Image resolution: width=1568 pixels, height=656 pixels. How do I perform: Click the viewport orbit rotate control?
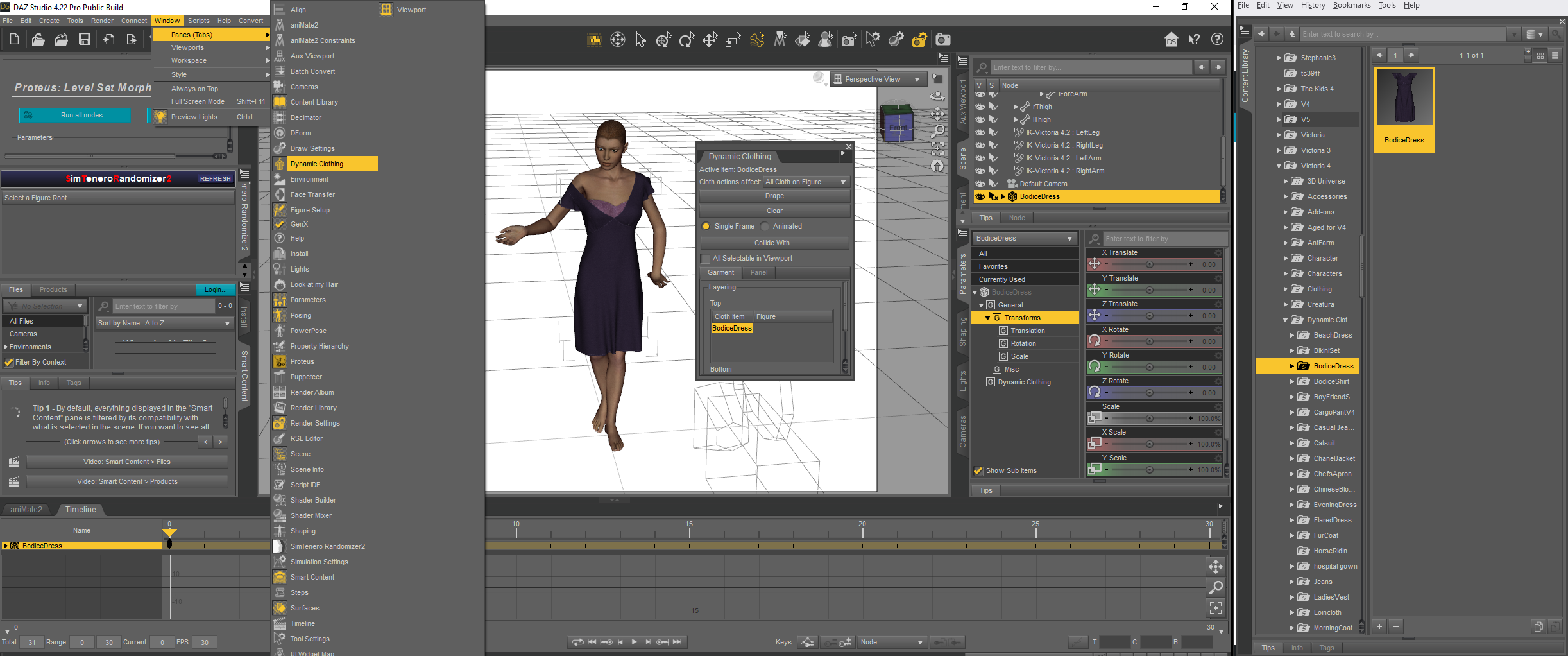[x=937, y=96]
